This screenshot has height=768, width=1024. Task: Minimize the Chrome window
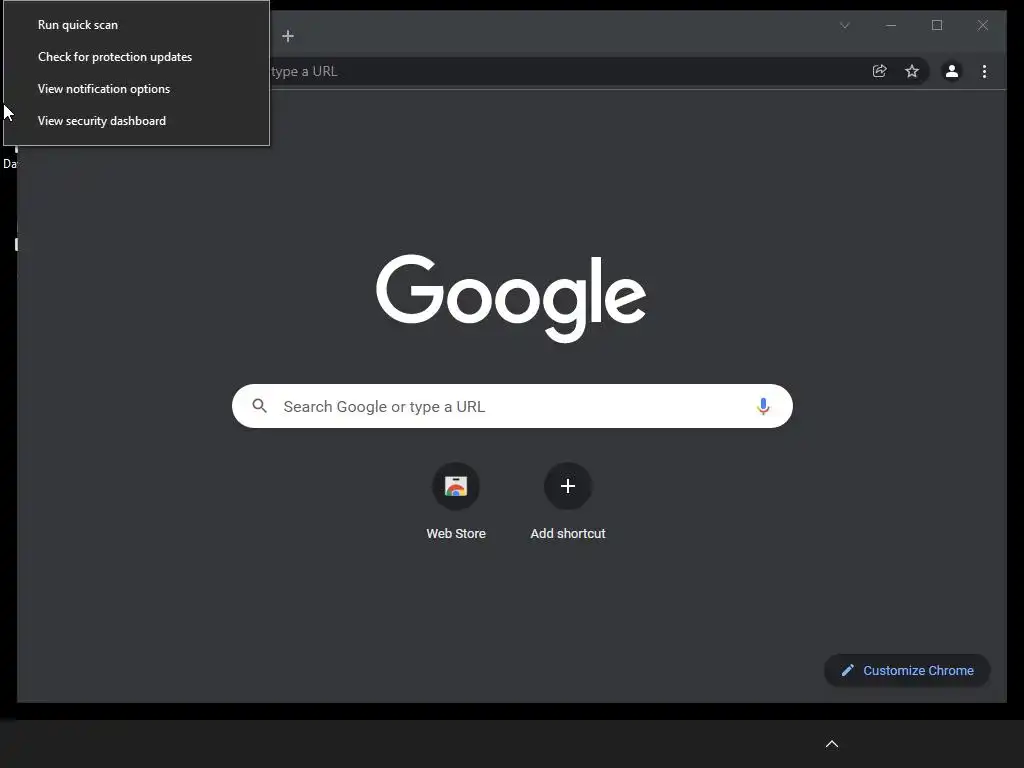(891, 25)
